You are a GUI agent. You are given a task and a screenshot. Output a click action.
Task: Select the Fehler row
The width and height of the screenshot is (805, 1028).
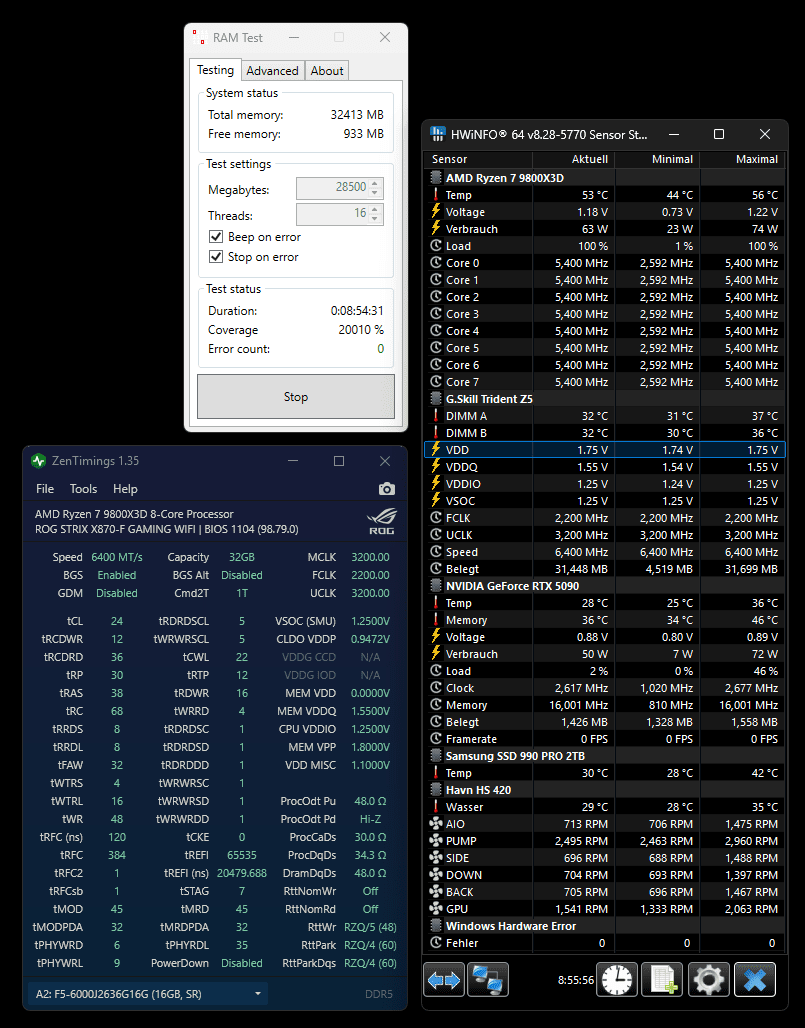coord(604,943)
